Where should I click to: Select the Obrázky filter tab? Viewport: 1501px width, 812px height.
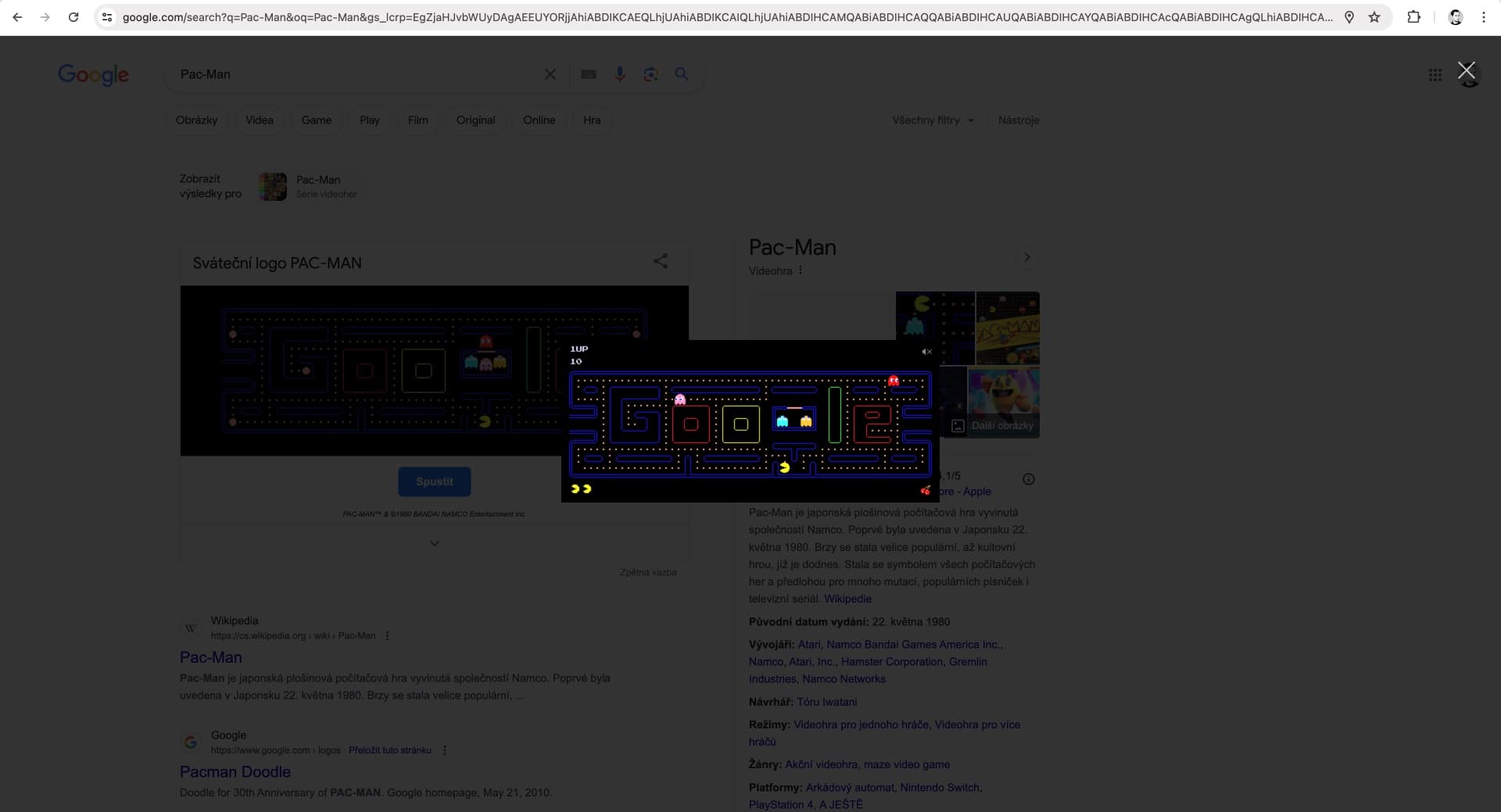point(197,120)
